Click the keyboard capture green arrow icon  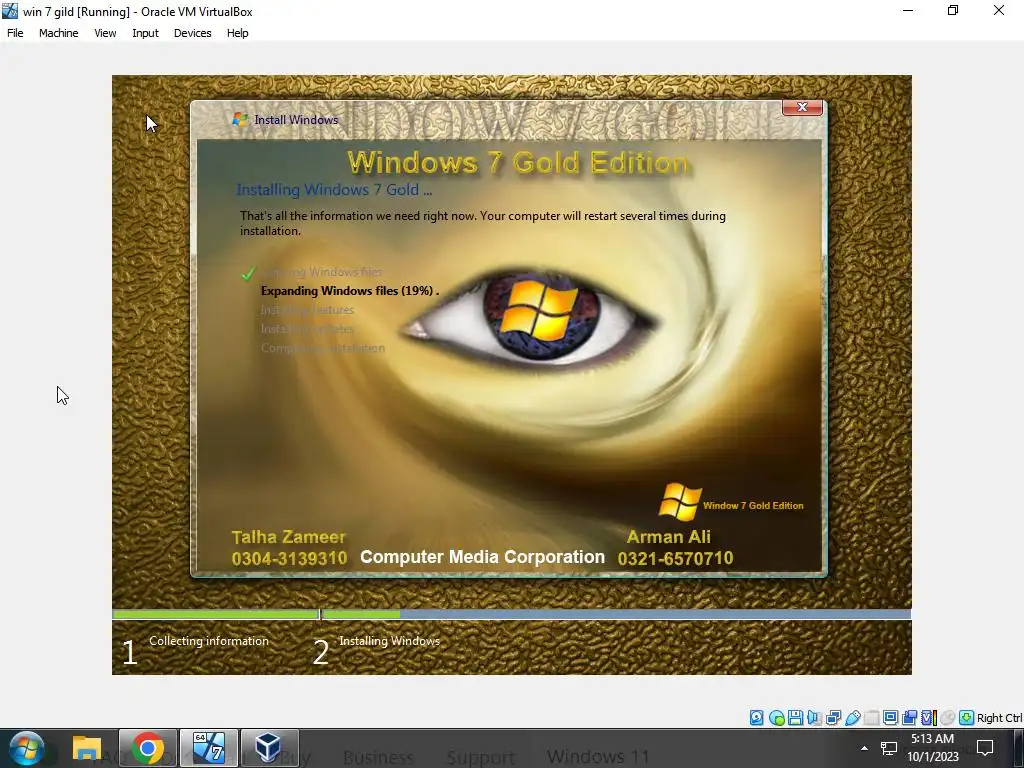966,718
